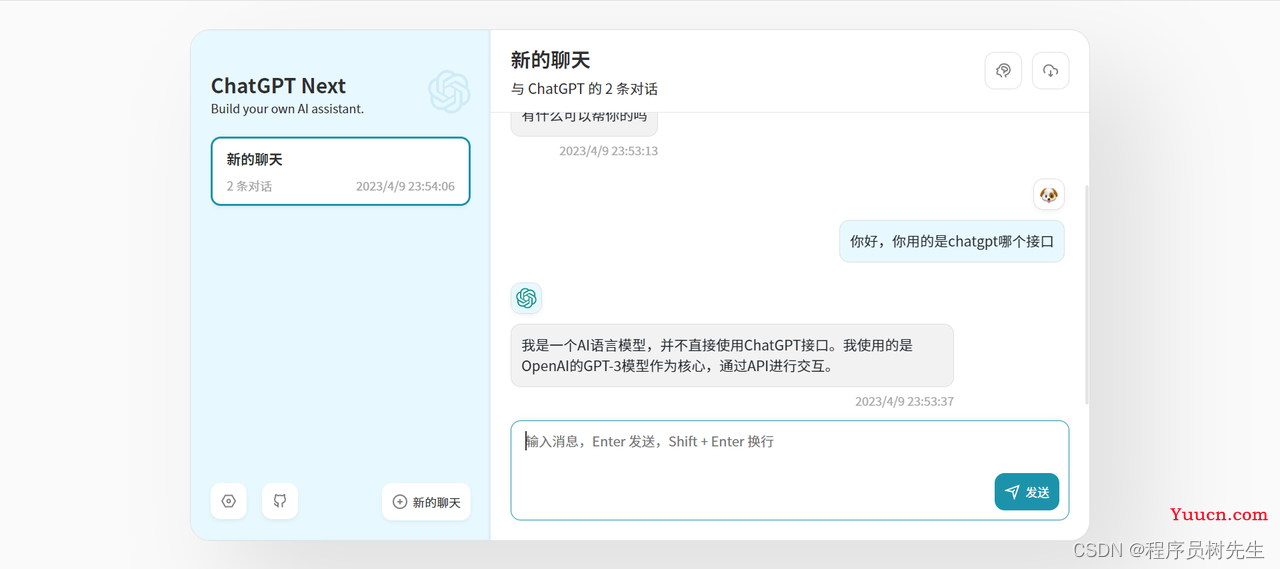The height and width of the screenshot is (569, 1280).
Task: Click the dog user avatar
Action: point(1049,194)
